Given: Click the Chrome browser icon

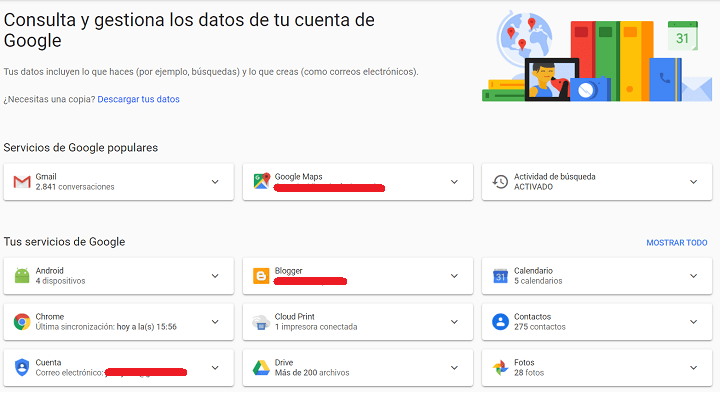Looking at the screenshot, I should click(x=22, y=322).
